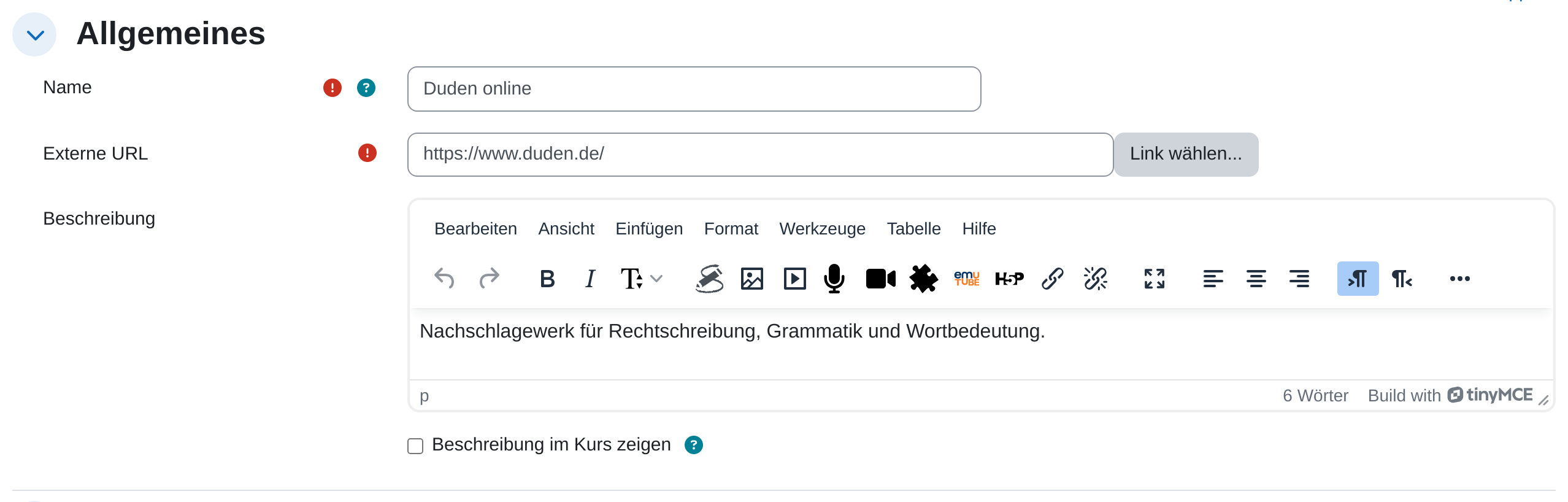Open the Werkzeuge menu
Viewport: 1568px width, 502px height.
pyautogui.click(x=822, y=229)
